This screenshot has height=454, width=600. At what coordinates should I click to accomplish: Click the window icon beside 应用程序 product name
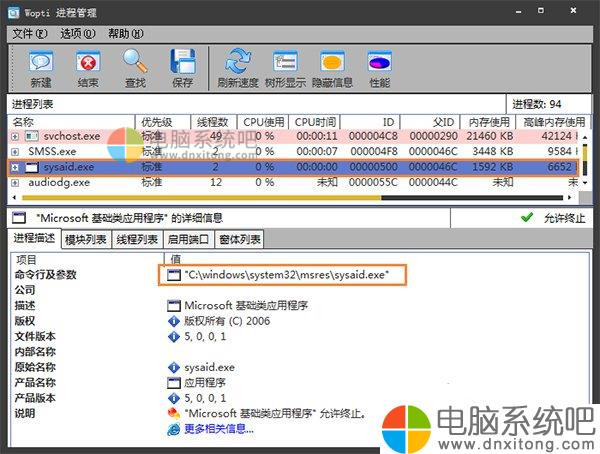tap(174, 383)
